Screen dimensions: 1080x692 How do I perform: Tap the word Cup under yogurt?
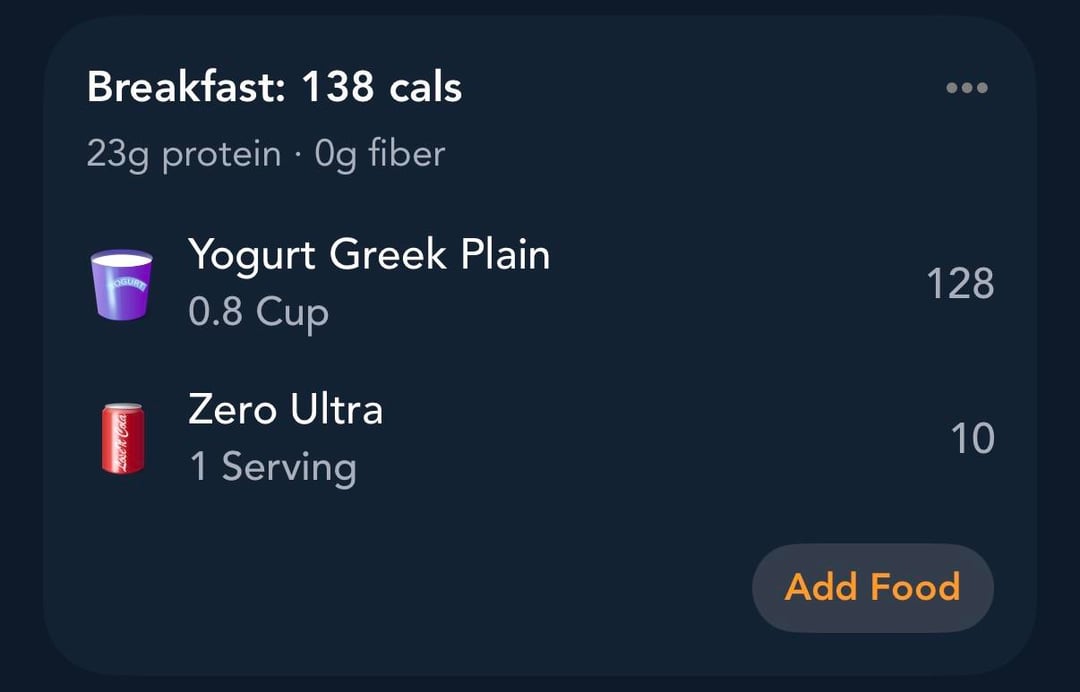coord(292,312)
